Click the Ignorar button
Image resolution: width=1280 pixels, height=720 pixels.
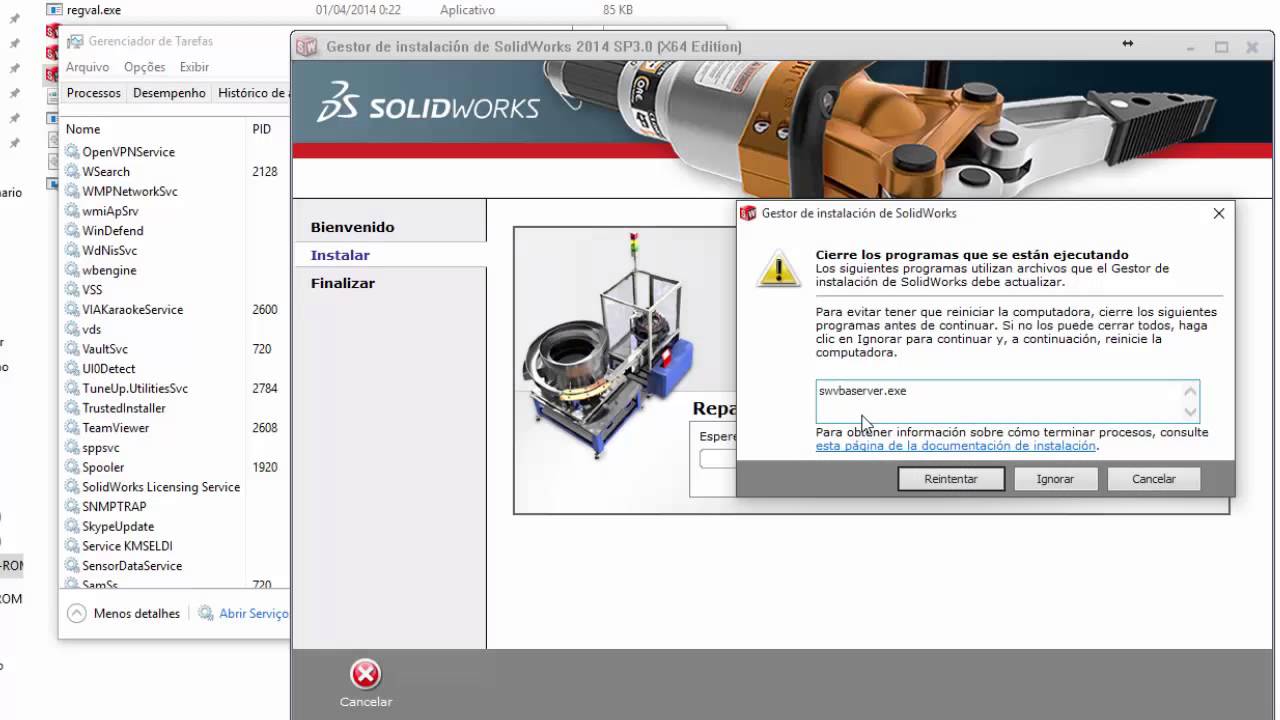[x=1055, y=479]
